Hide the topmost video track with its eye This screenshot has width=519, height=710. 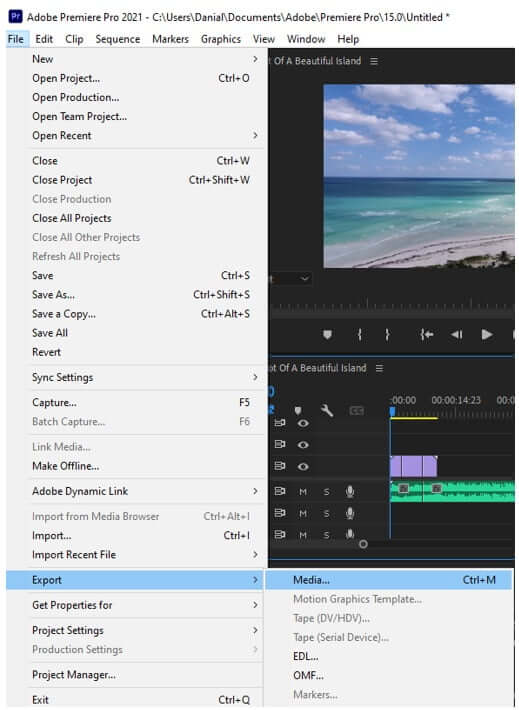[x=303, y=423]
